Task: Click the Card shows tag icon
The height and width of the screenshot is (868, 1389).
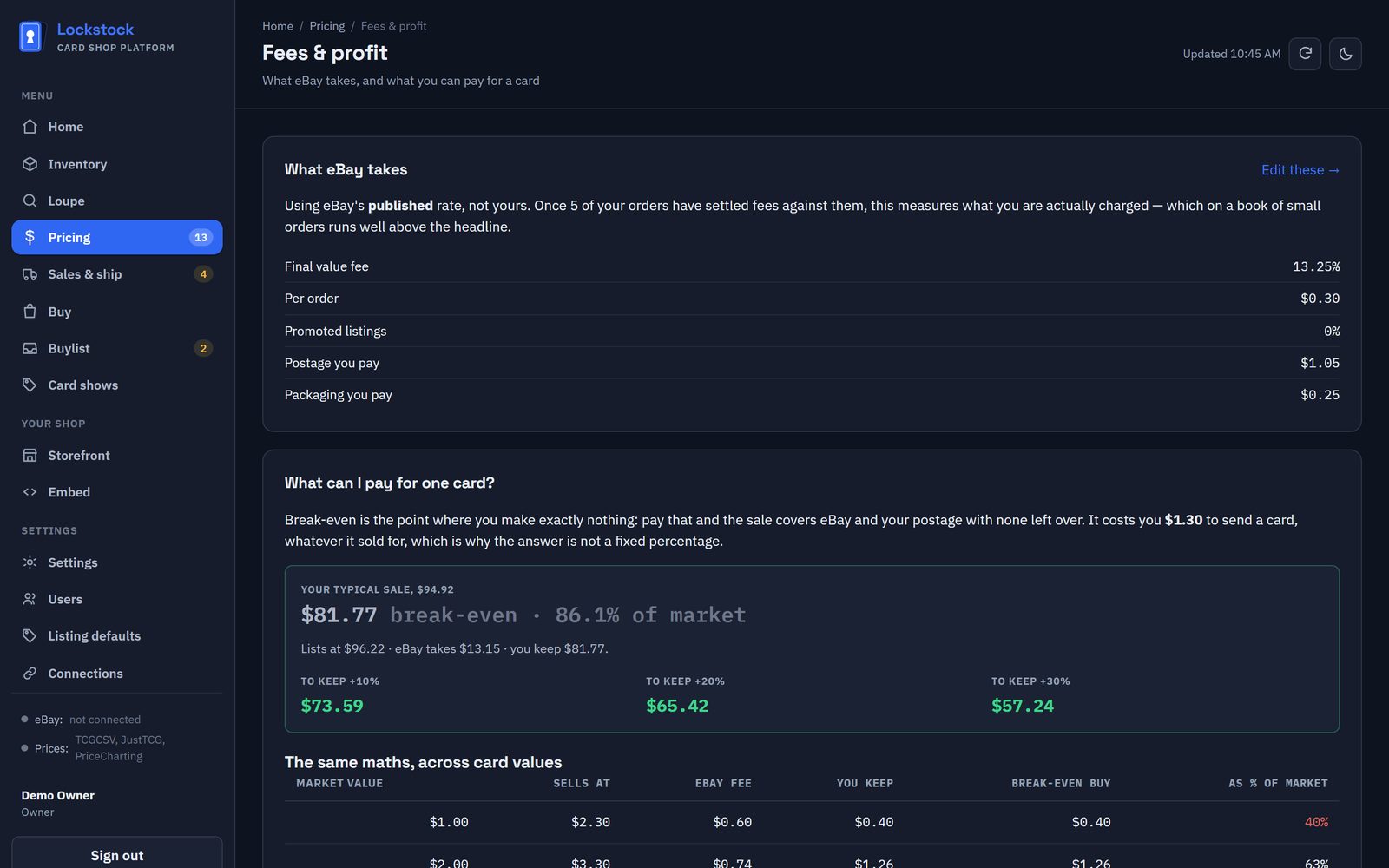Action: [x=30, y=385]
